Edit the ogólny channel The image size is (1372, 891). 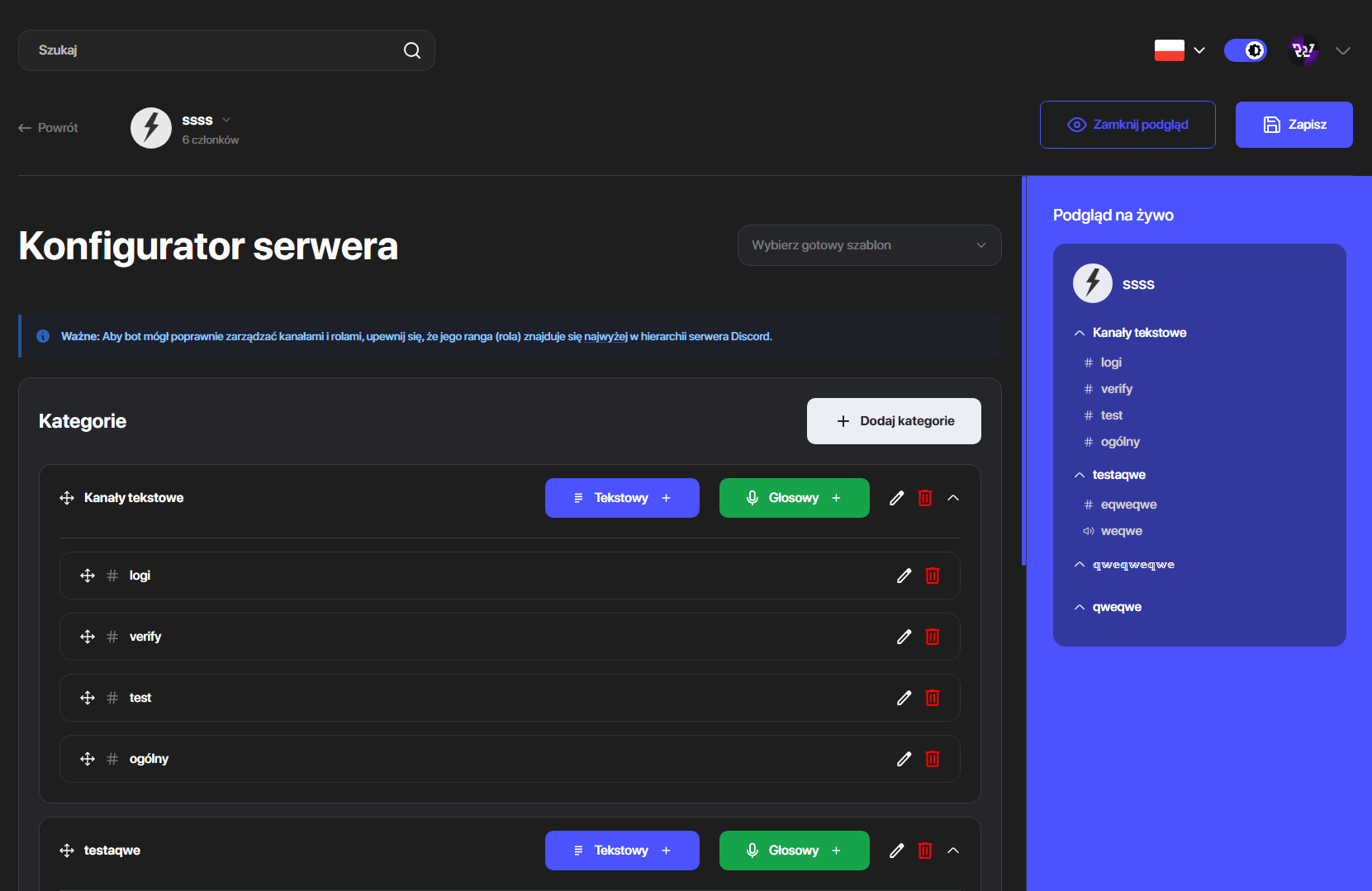pyautogui.click(x=904, y=759)
